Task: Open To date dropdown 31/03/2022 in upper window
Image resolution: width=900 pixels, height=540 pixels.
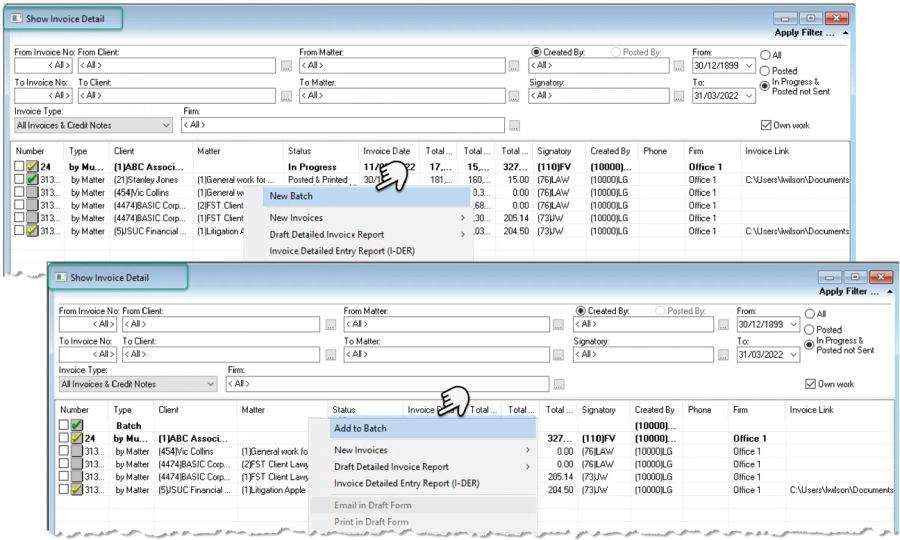Action: click(748, 96)
